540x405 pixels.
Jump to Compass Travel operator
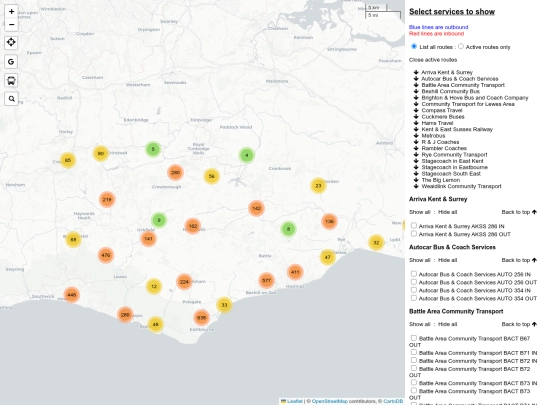click(x=442, y=110)
